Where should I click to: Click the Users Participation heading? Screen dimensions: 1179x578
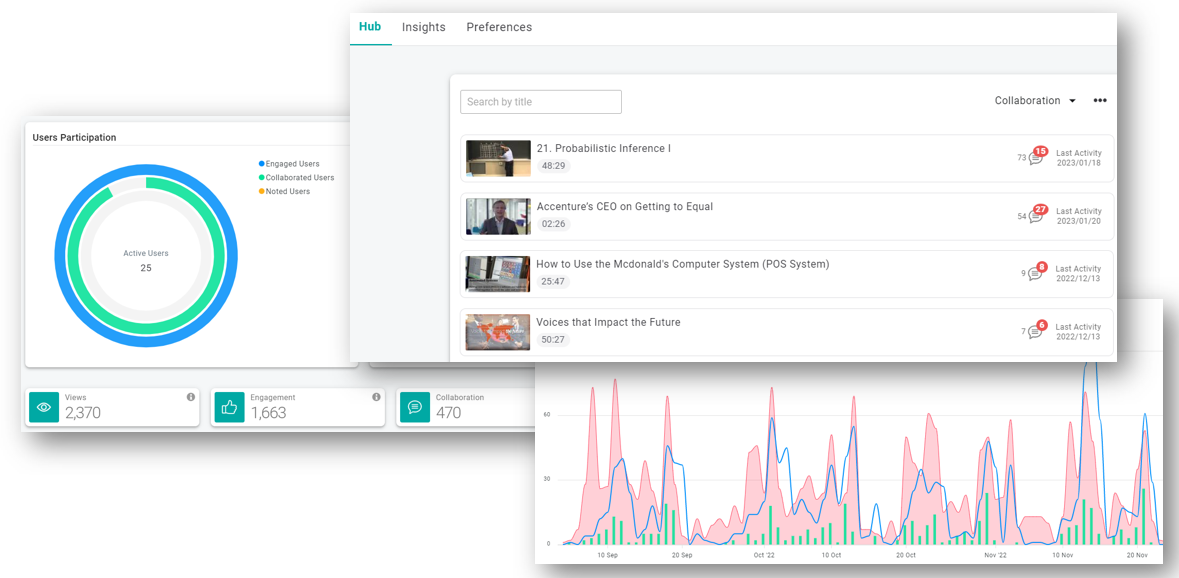pos(74,138)
